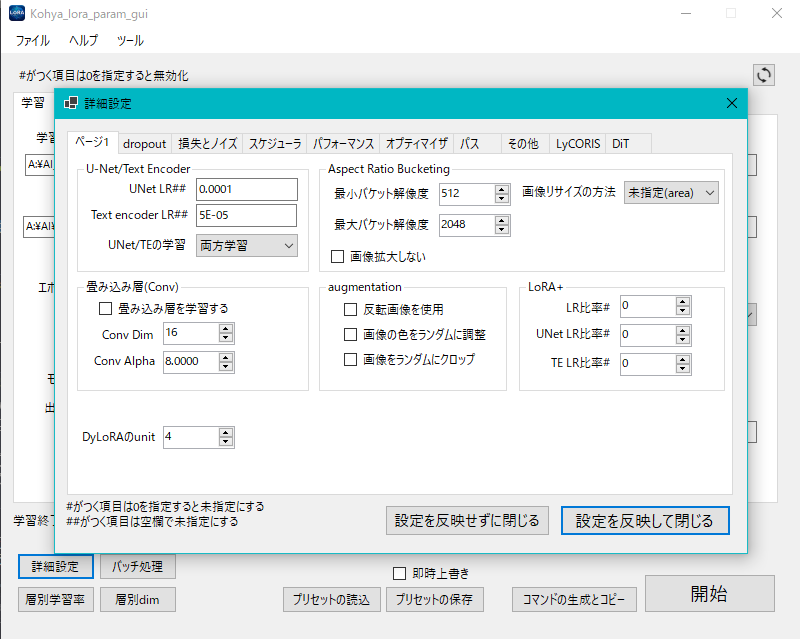
Task: Open the UNet/TEの学習 dropdown
Action: [246, 245]
